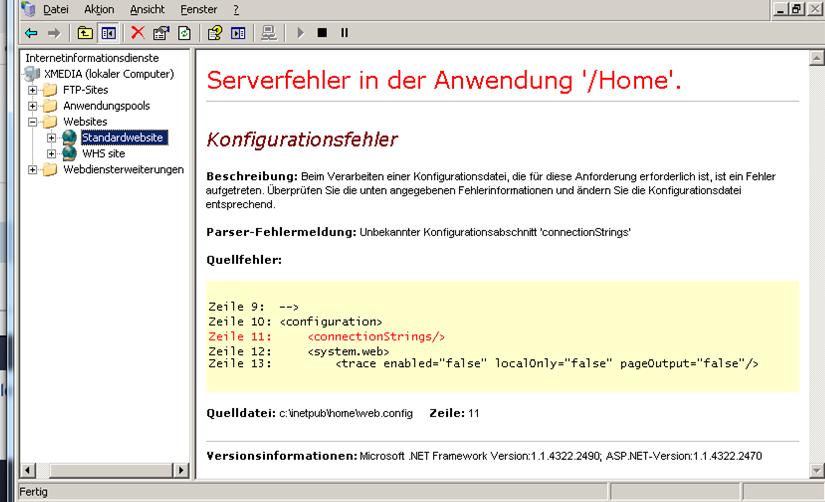
Task: Stop the site with stop icon
Action: 322,33
